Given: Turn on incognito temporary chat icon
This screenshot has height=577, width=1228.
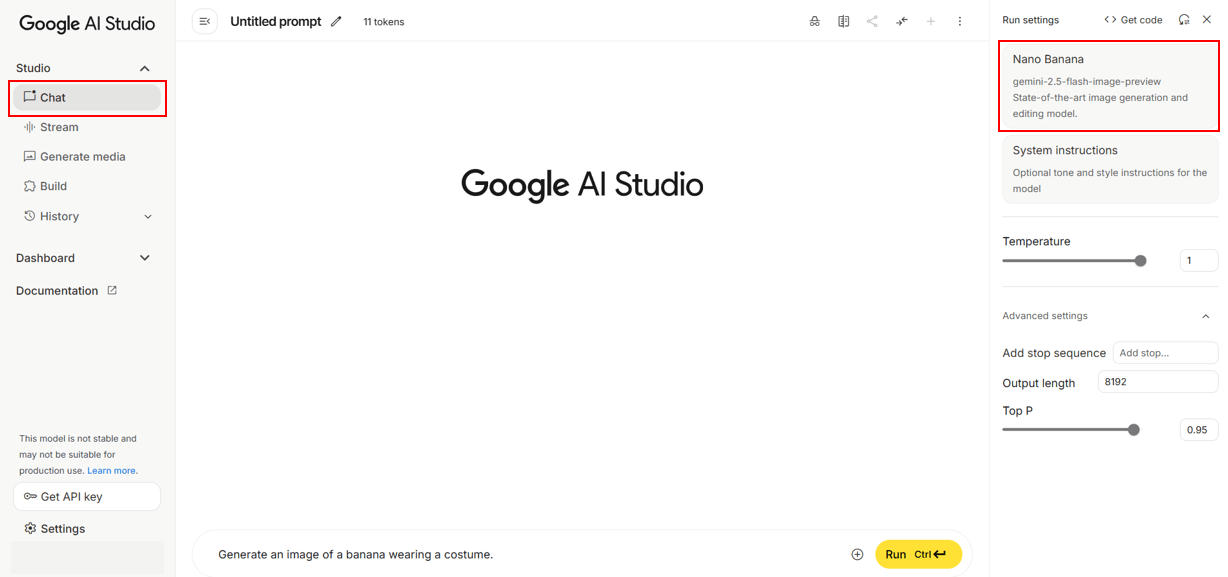Looking at the screenshot, I should tap(815, 21).
